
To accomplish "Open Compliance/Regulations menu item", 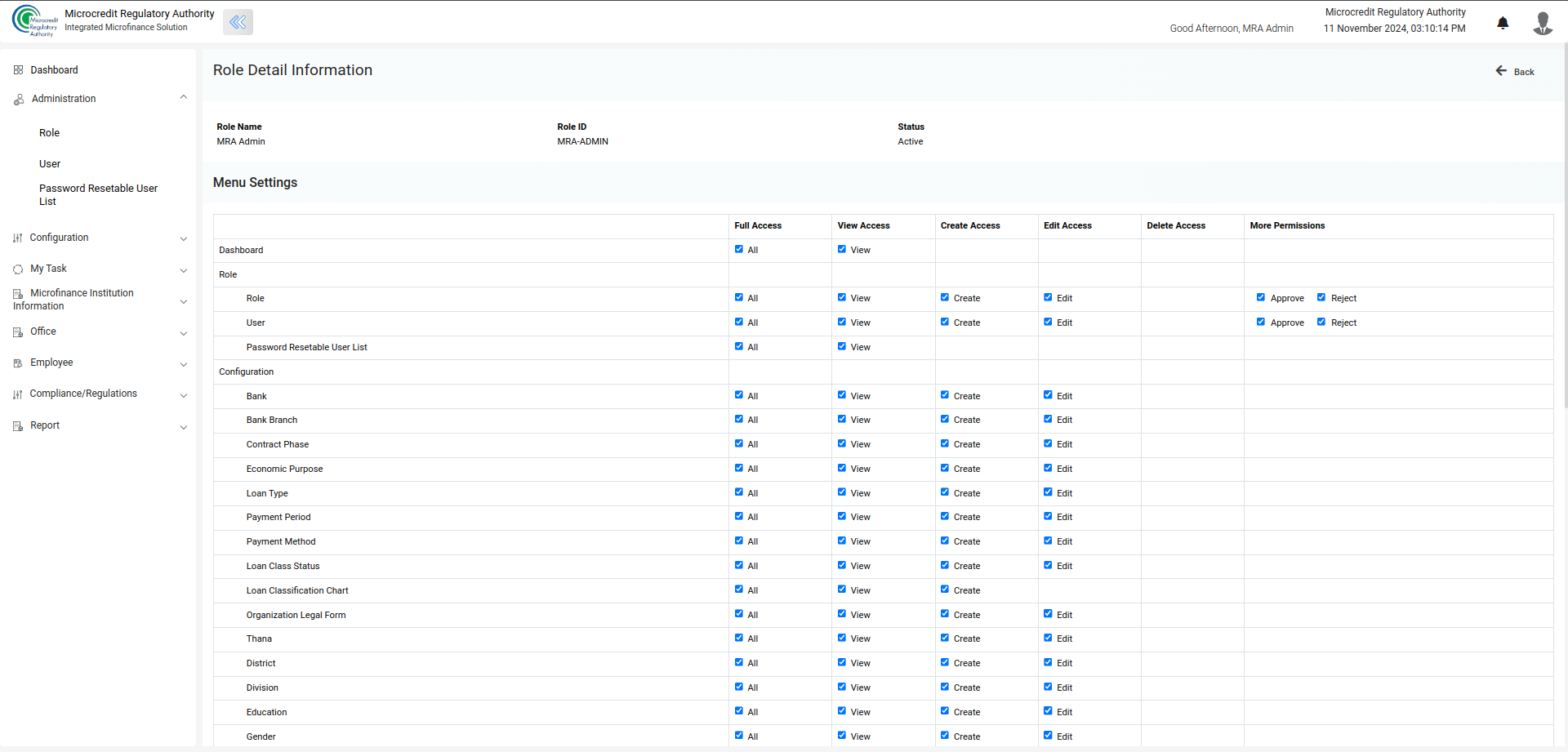I will [x=83, y=394].
